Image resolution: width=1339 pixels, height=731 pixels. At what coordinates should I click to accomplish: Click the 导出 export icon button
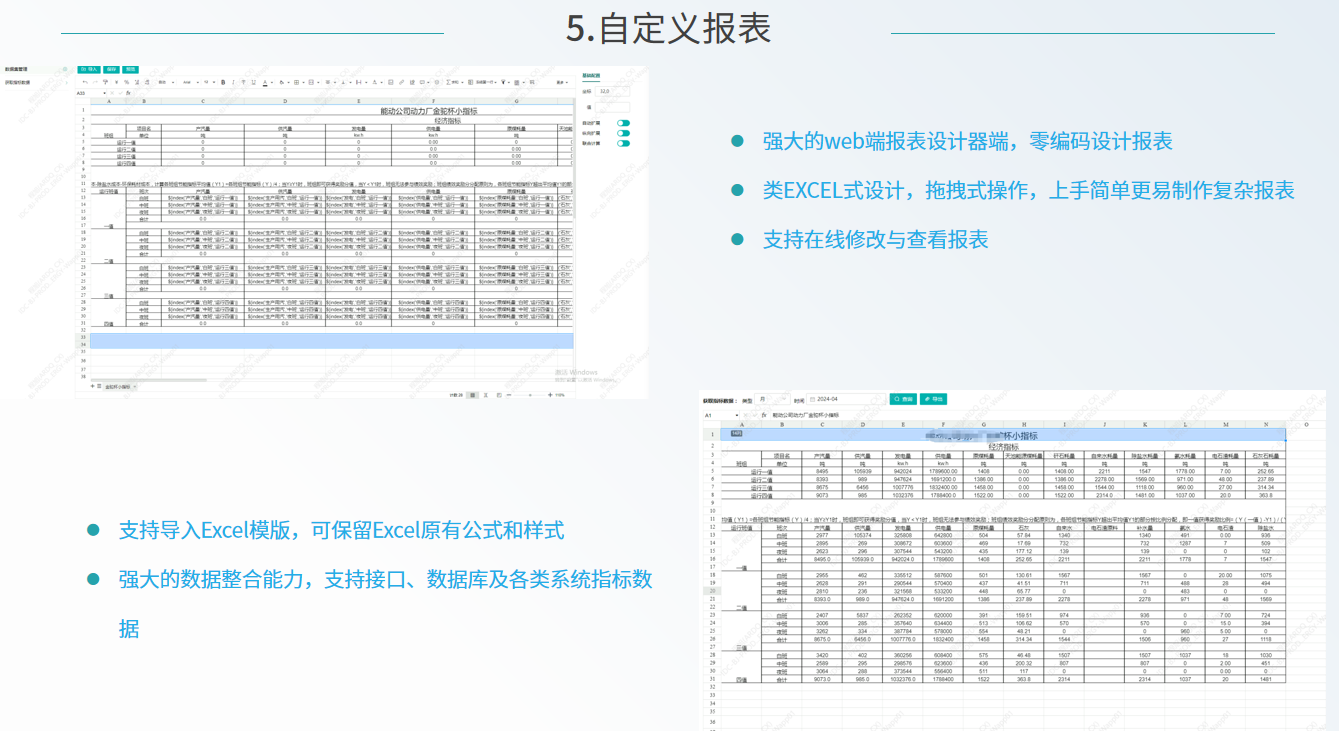(933, 399)
